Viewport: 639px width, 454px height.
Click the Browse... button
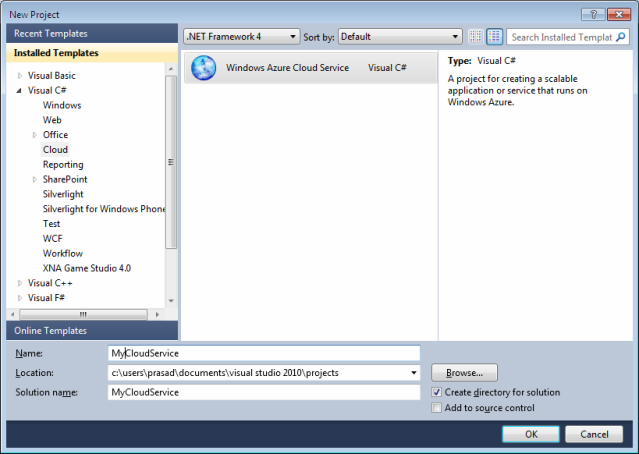click(464, 372)
